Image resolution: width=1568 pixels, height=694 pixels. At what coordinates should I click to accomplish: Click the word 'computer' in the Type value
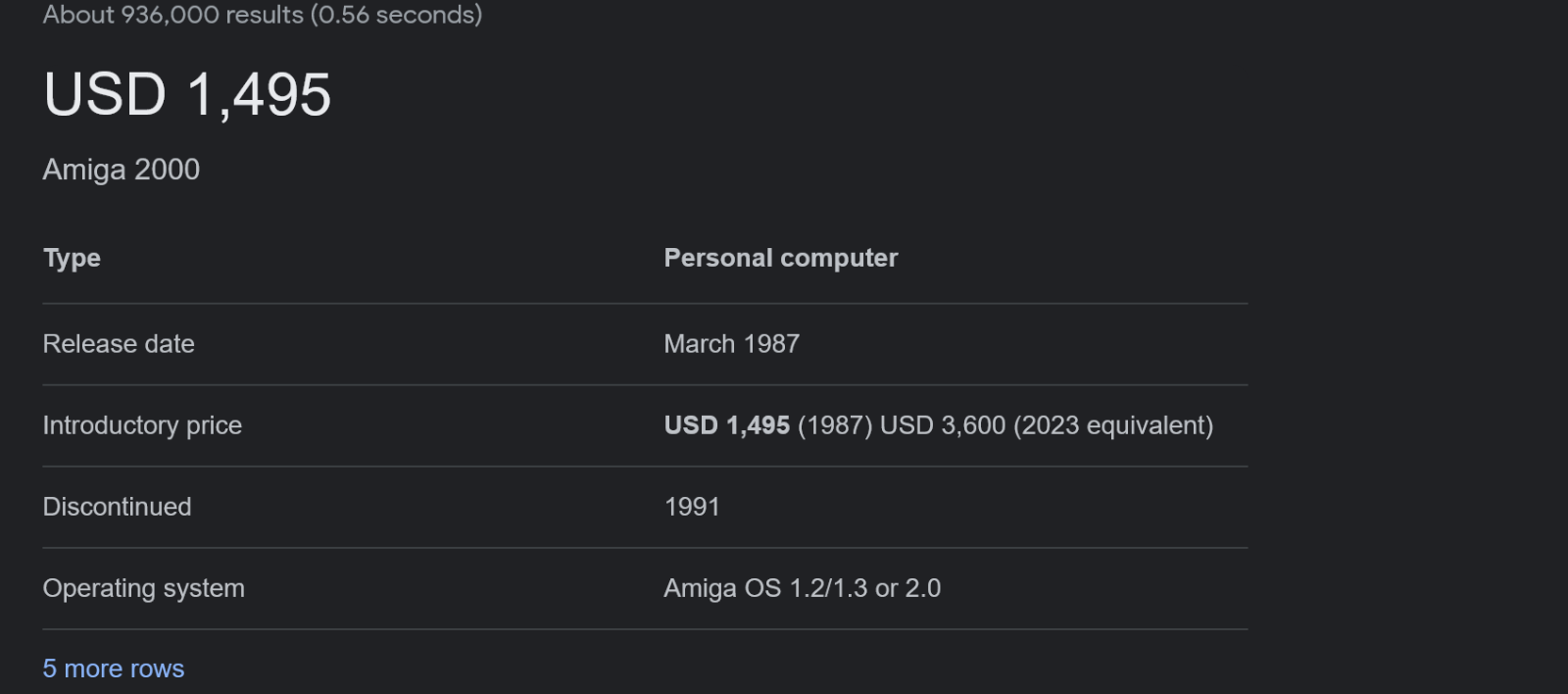839,258
